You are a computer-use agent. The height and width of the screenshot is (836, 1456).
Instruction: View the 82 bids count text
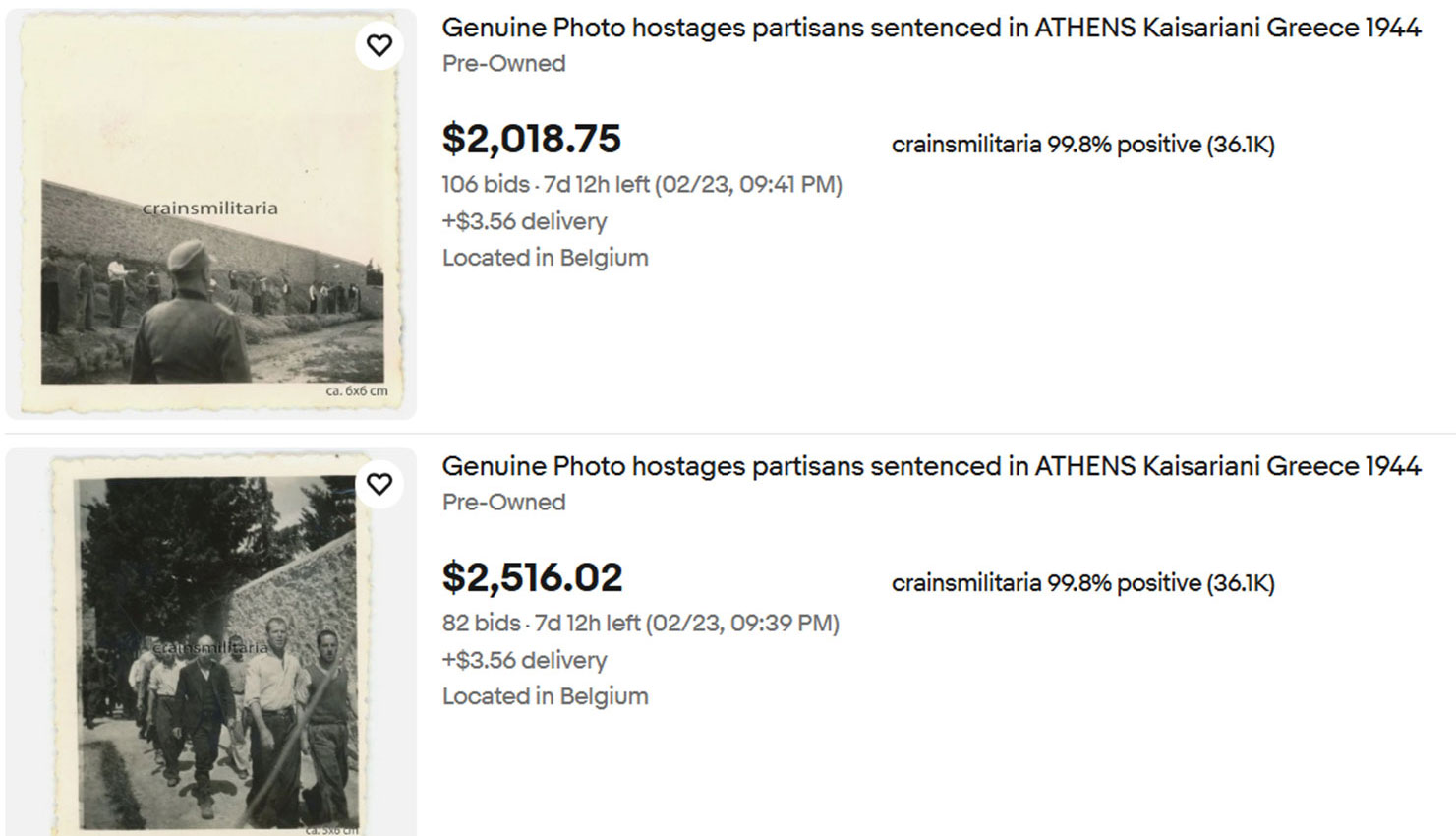click(x=481, y=624)
